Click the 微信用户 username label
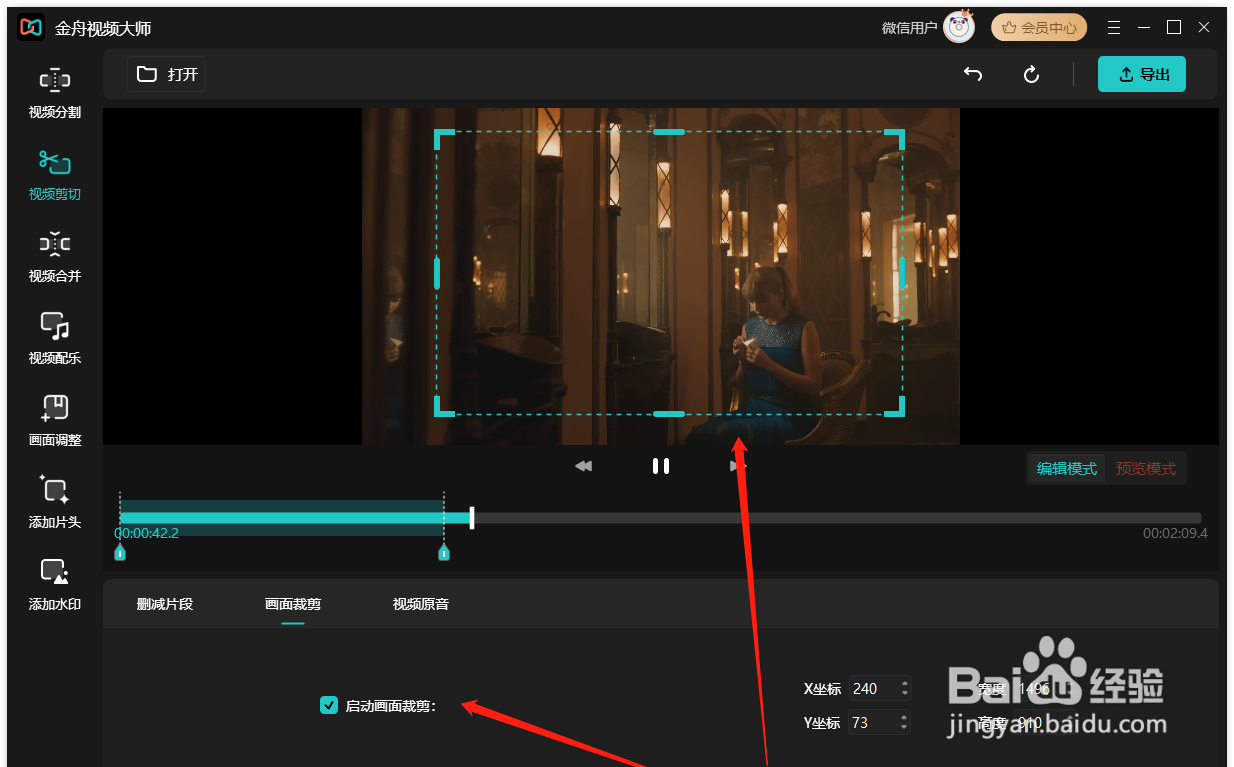Viewport: 1234px width, 767px height. pyautogui.click(x=909, y=28)
